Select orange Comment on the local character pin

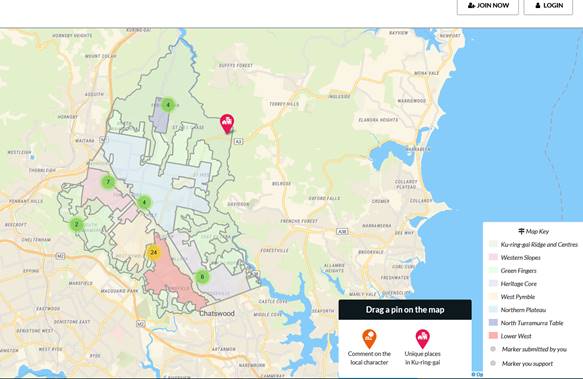coord(369,339)
